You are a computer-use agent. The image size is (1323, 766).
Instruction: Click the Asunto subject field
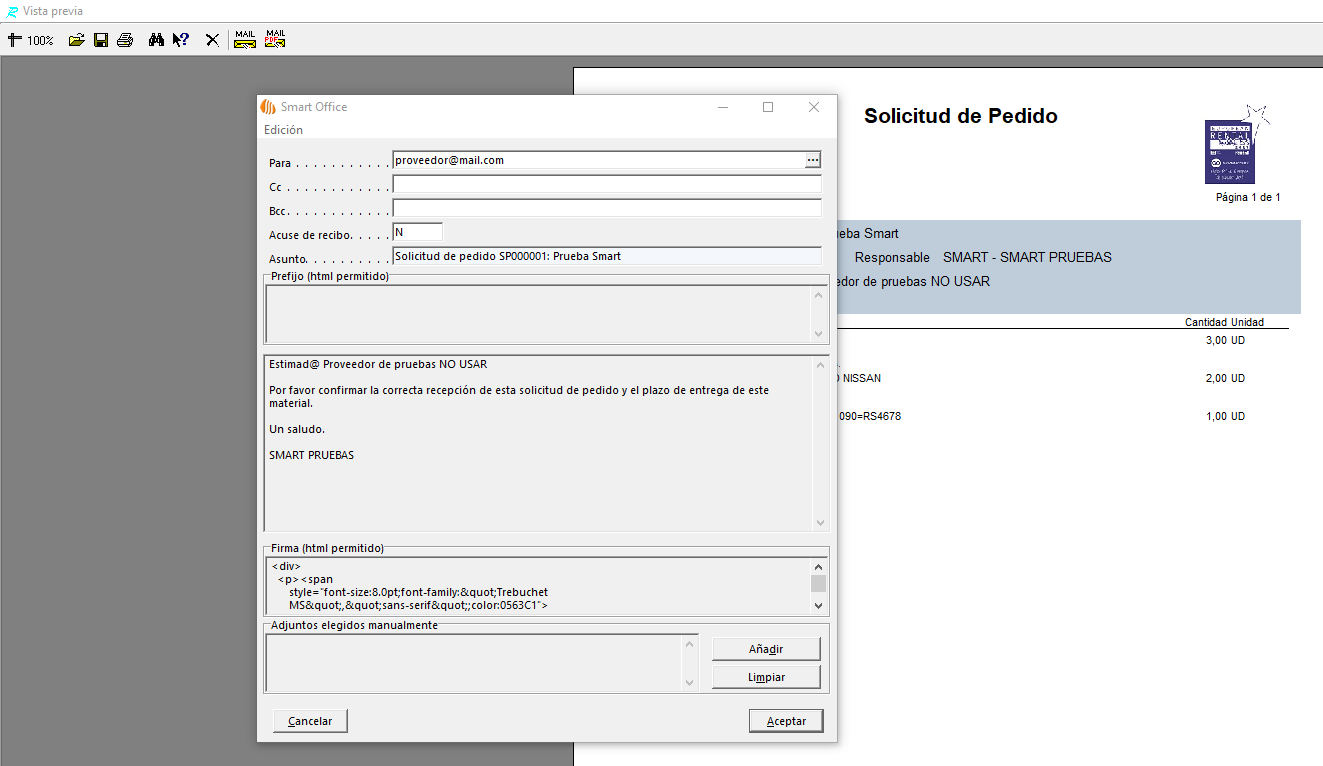pyautogui.click(x=606, y=256)
